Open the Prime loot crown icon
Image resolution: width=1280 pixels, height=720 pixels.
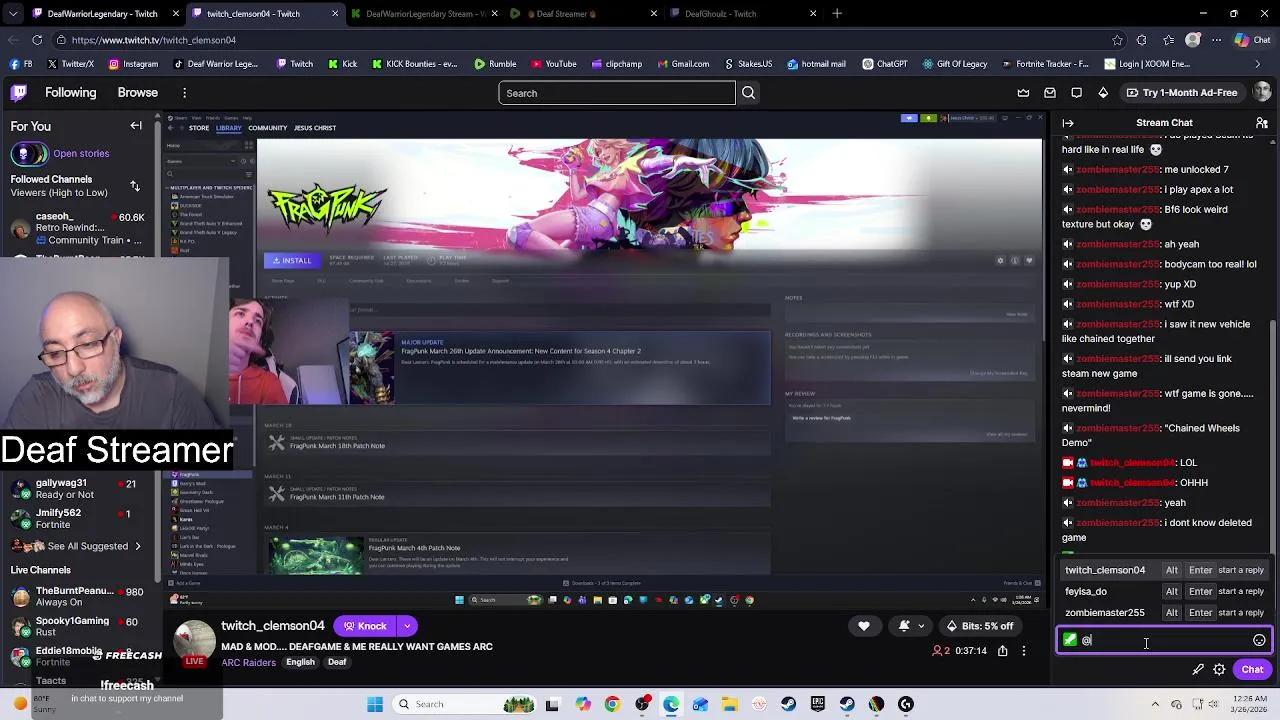click(1023, 93)
